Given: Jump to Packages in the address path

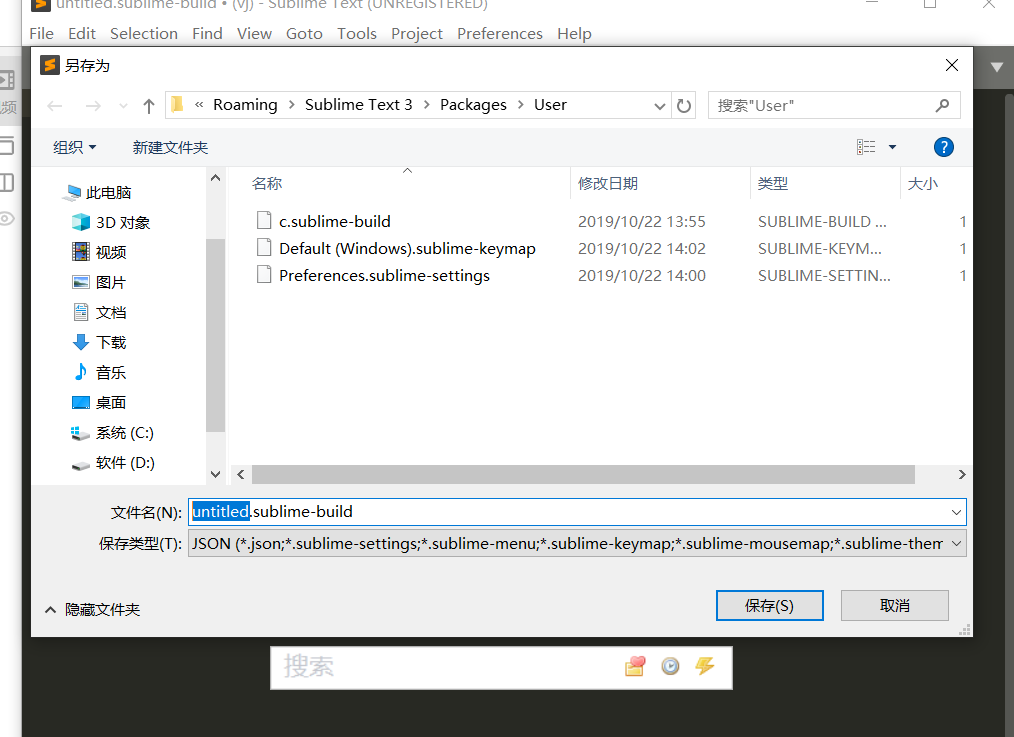Looking at the screenshot, I should point(473,105).
